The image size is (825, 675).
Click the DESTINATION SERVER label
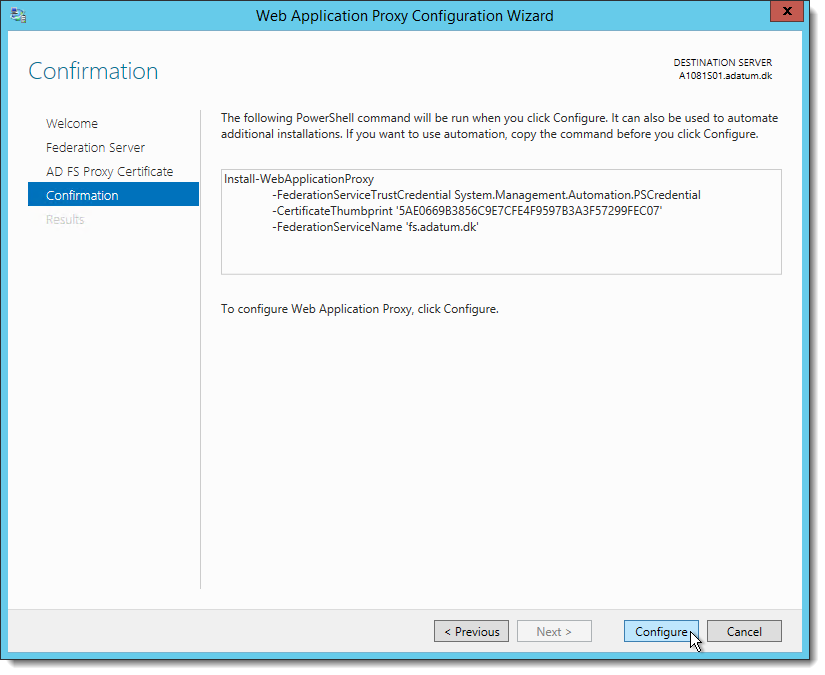click(x=722, y=63)
